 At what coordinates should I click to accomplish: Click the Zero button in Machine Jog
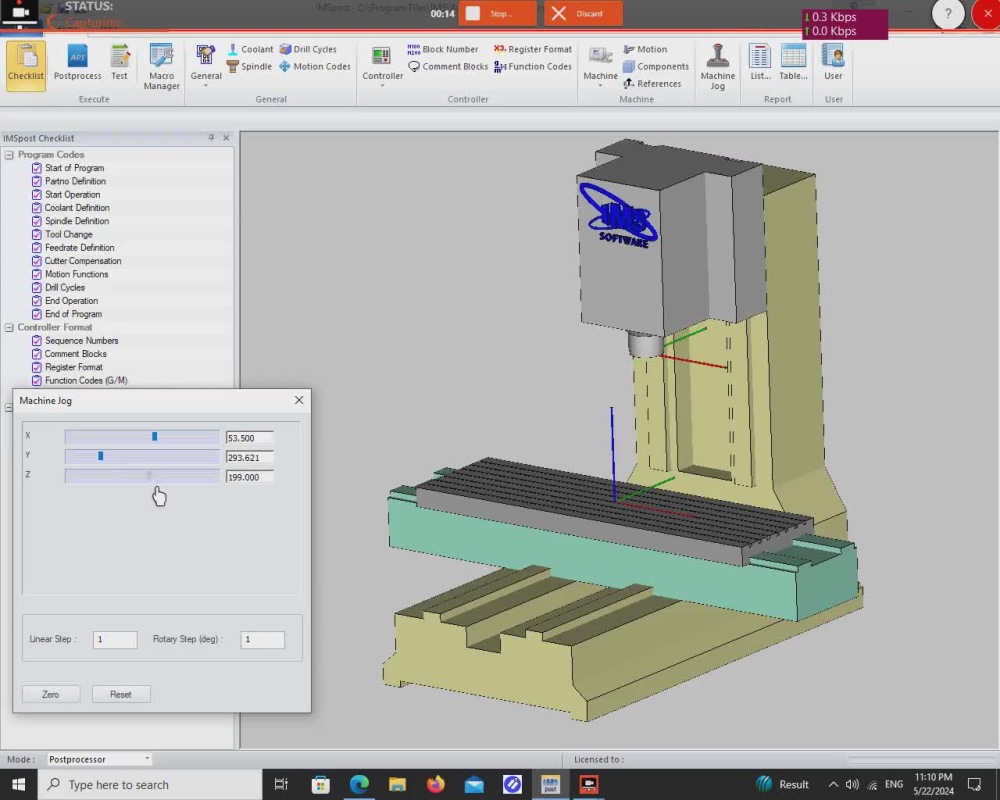[51, 693]
